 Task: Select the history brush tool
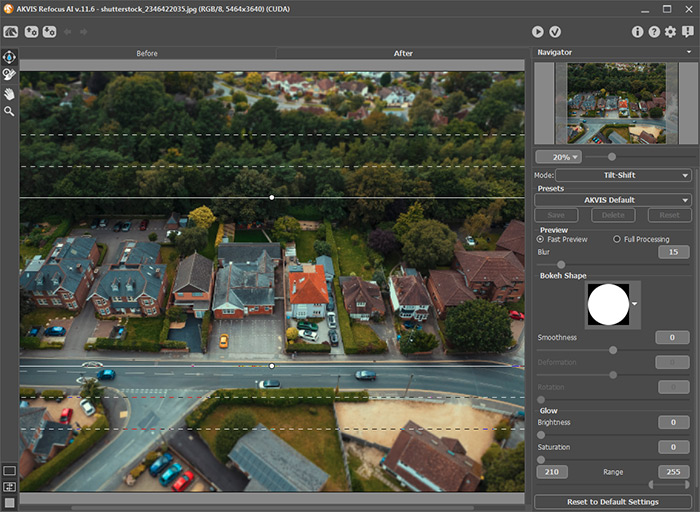(x=9, y=74)
